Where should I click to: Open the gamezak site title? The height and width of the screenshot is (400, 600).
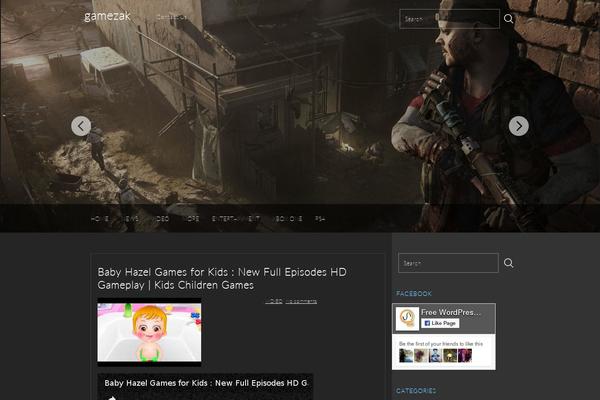pyautogui.click(x=107, y=16)
